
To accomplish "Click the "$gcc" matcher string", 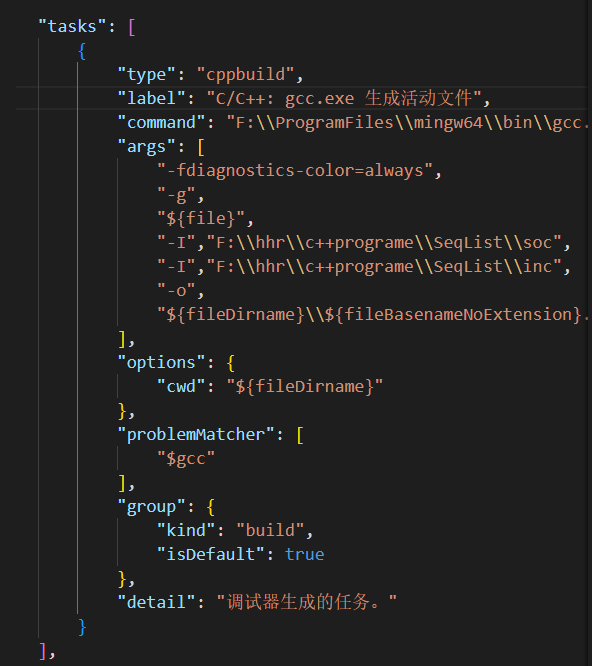I will pyautogui.click(x=186, y=459).
